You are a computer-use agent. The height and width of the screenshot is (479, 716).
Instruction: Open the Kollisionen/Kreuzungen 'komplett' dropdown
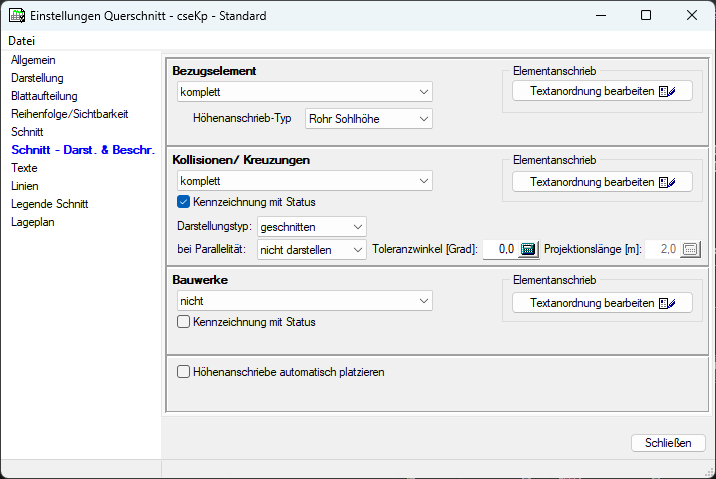(304, 182)
